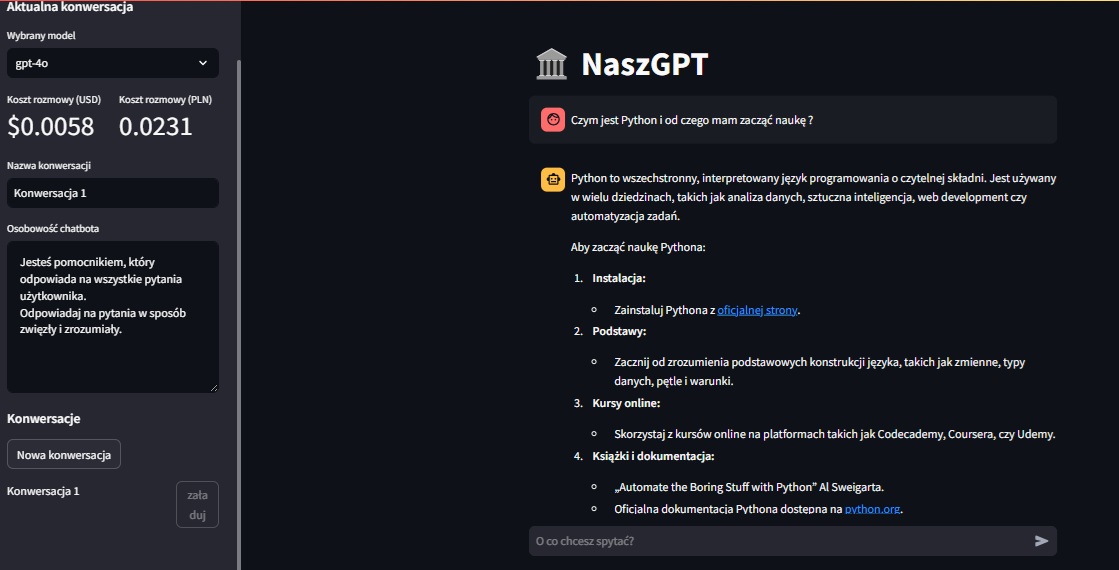Focus the Nazwa konwersacji text field

112,193
